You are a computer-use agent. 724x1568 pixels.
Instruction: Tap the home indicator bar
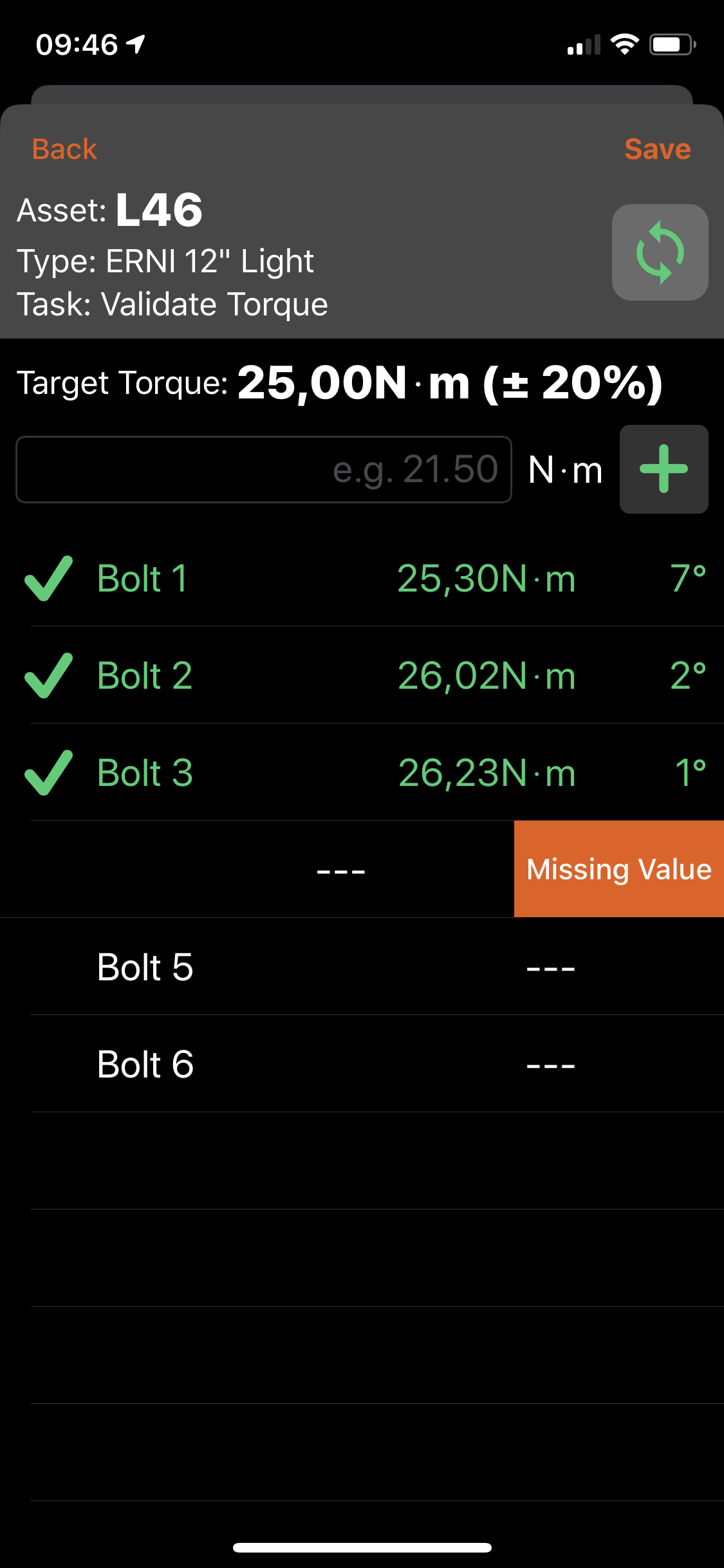[x=362, y=1547]
